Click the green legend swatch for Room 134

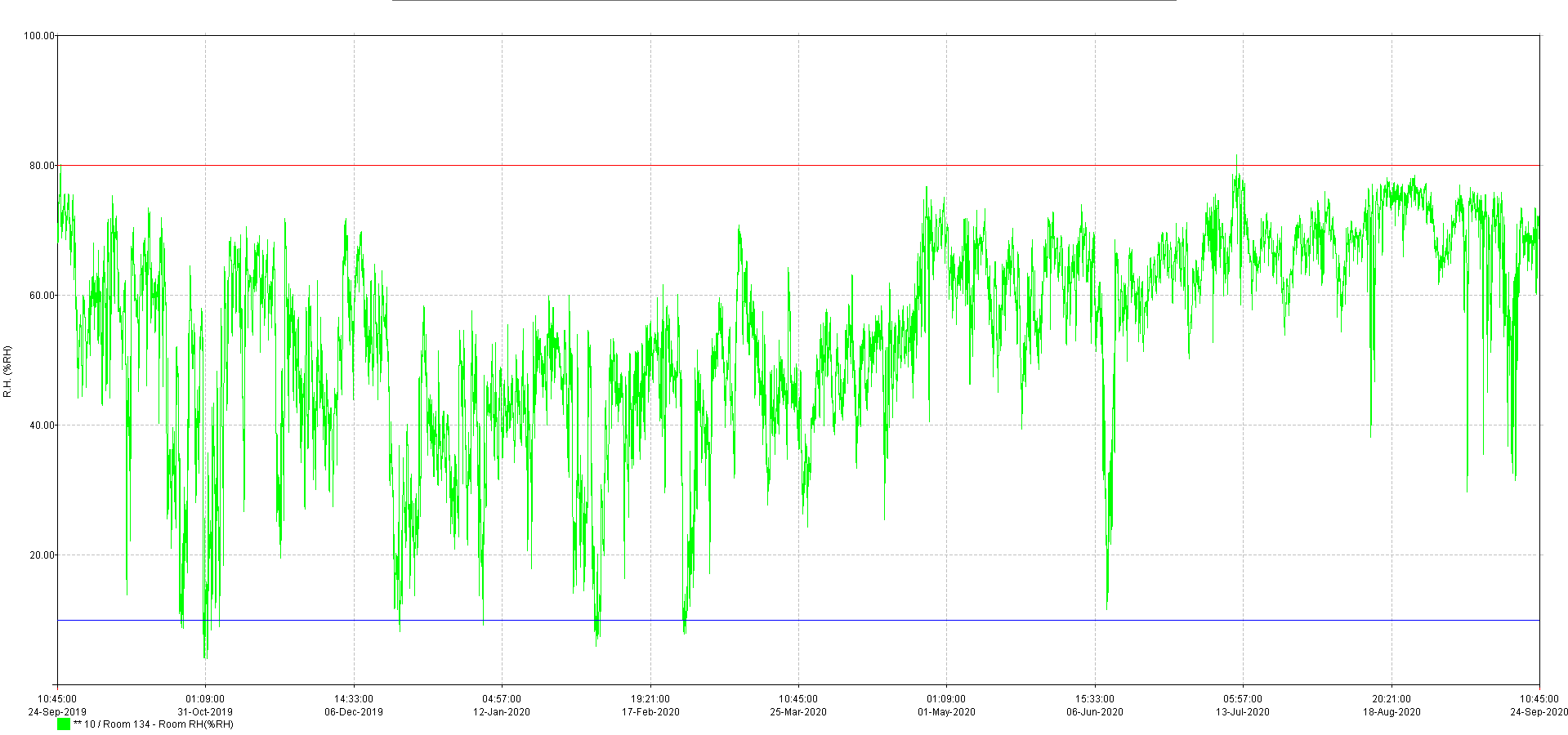tap(64, 724)
